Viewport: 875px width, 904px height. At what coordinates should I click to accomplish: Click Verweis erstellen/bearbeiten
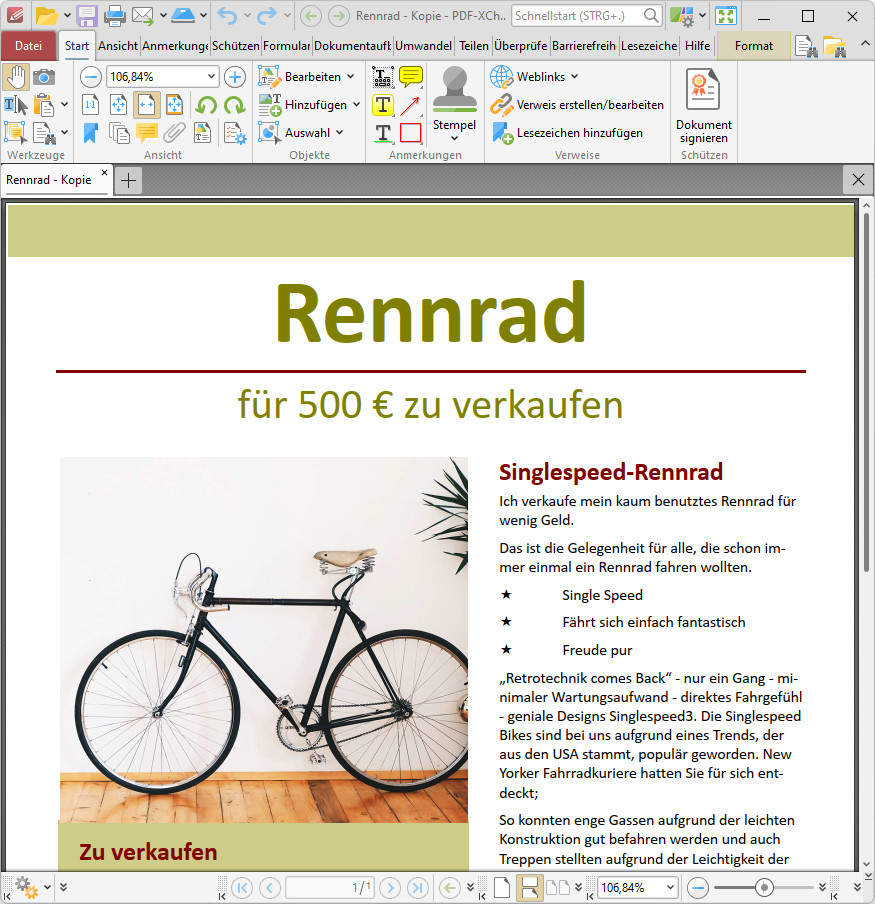589,105
